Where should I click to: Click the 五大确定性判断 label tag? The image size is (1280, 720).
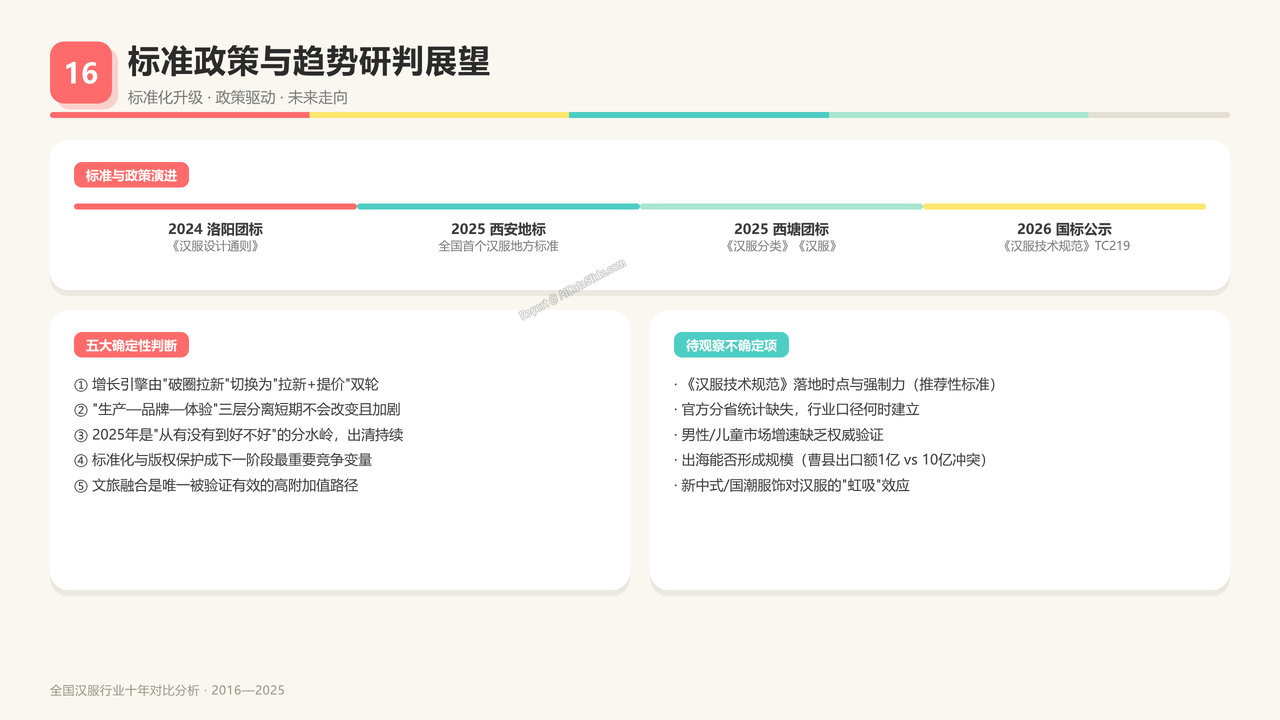131,345
